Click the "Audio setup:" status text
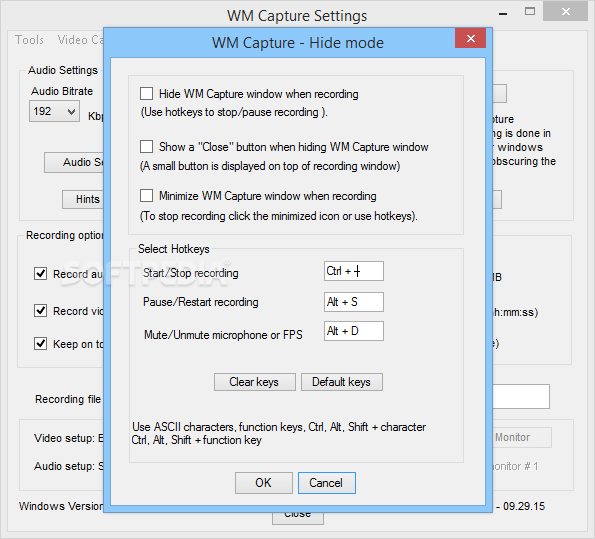Image resolution: width=595 pixels, height=539 pixels. tap(69, 466)
